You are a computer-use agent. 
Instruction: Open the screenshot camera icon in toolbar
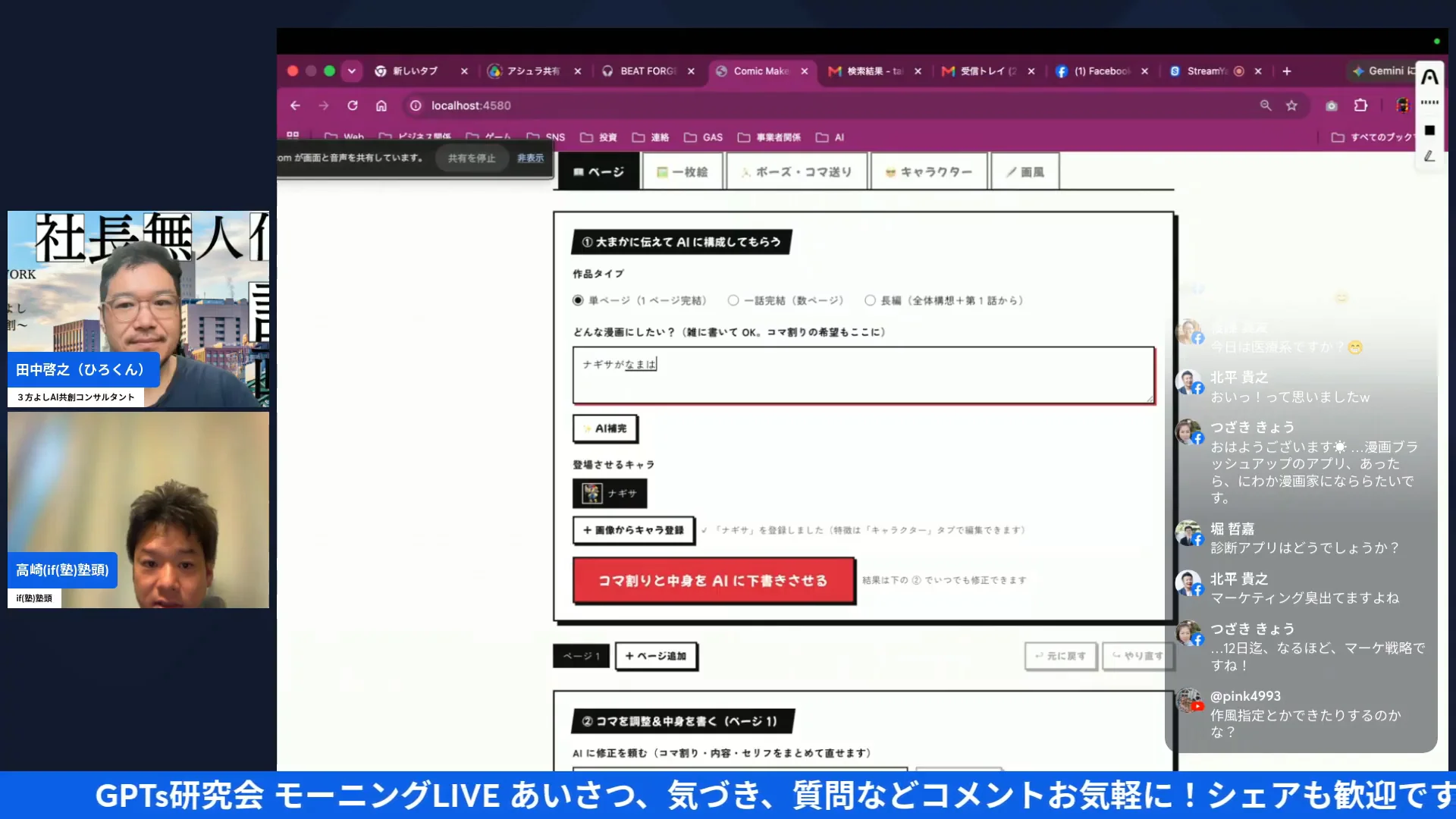[1332, 105]
